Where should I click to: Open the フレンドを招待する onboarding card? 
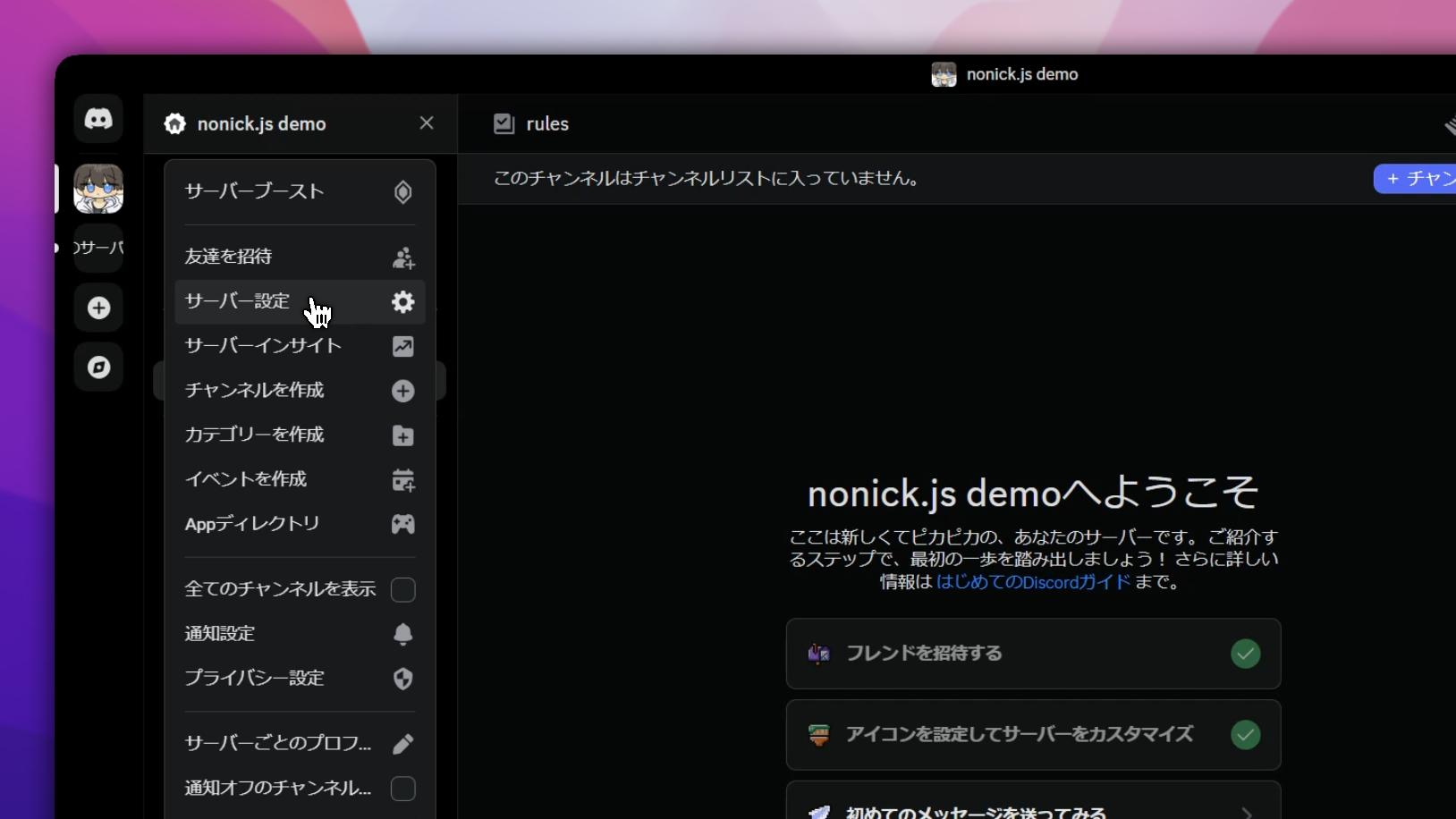coord(1033,654)
